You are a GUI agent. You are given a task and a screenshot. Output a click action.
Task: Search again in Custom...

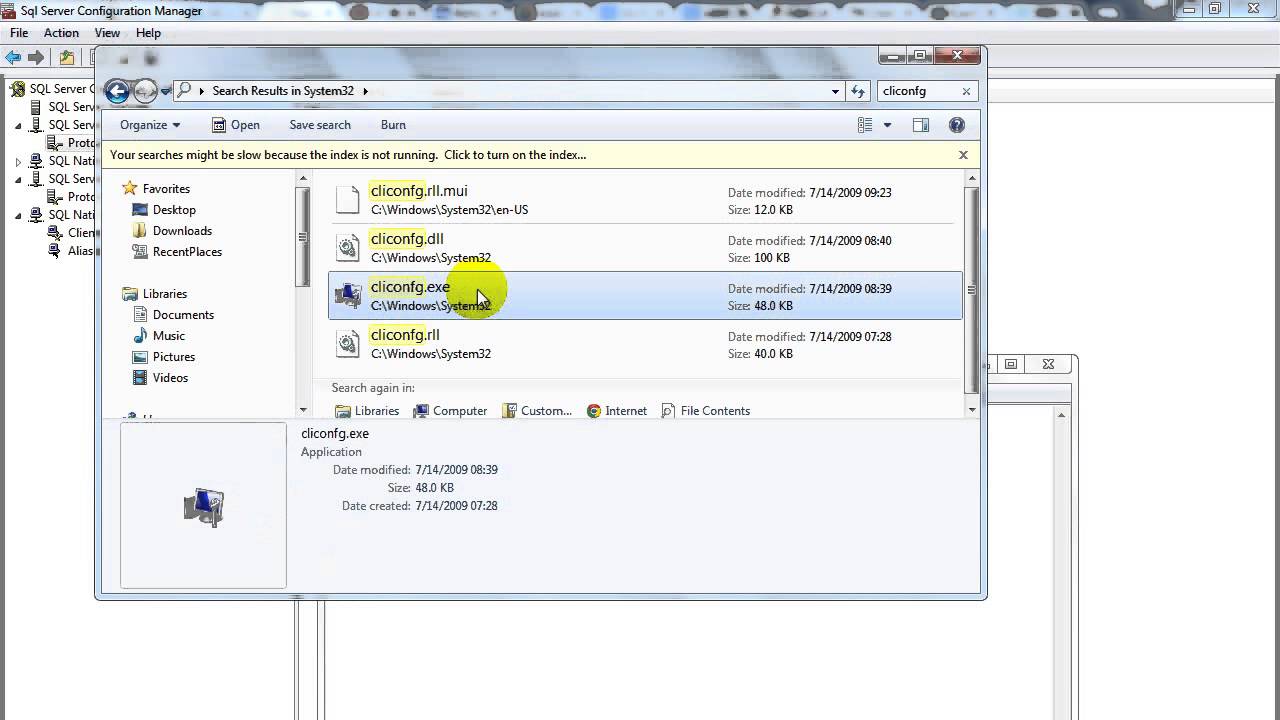[x=538, y=411]
